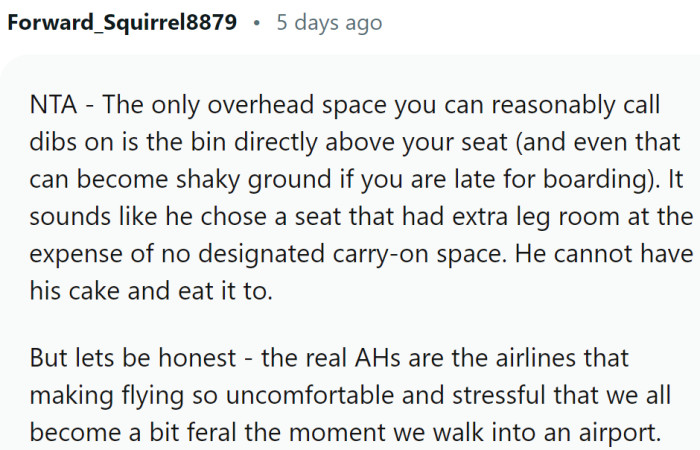Click 'But lets be honest' sentence start
Viewport: 700px width, 450px height.
click(x=133, y=358)
